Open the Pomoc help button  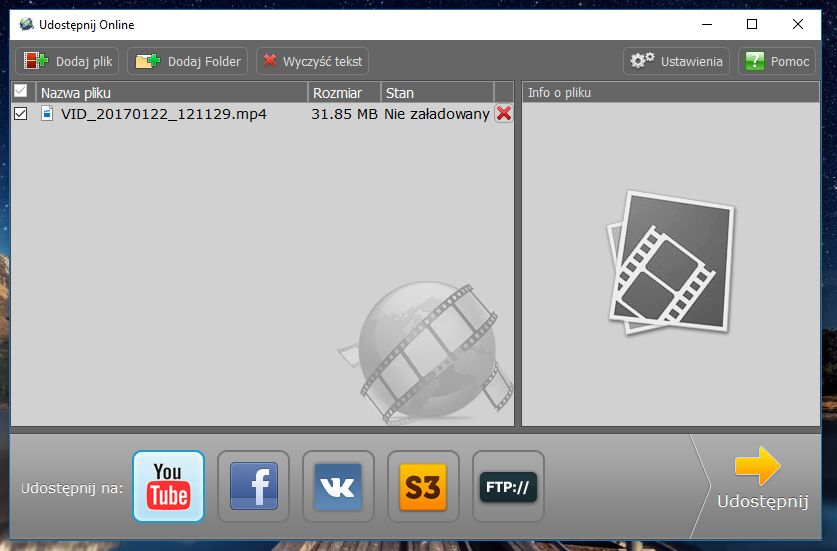click(x=777, y=61)
